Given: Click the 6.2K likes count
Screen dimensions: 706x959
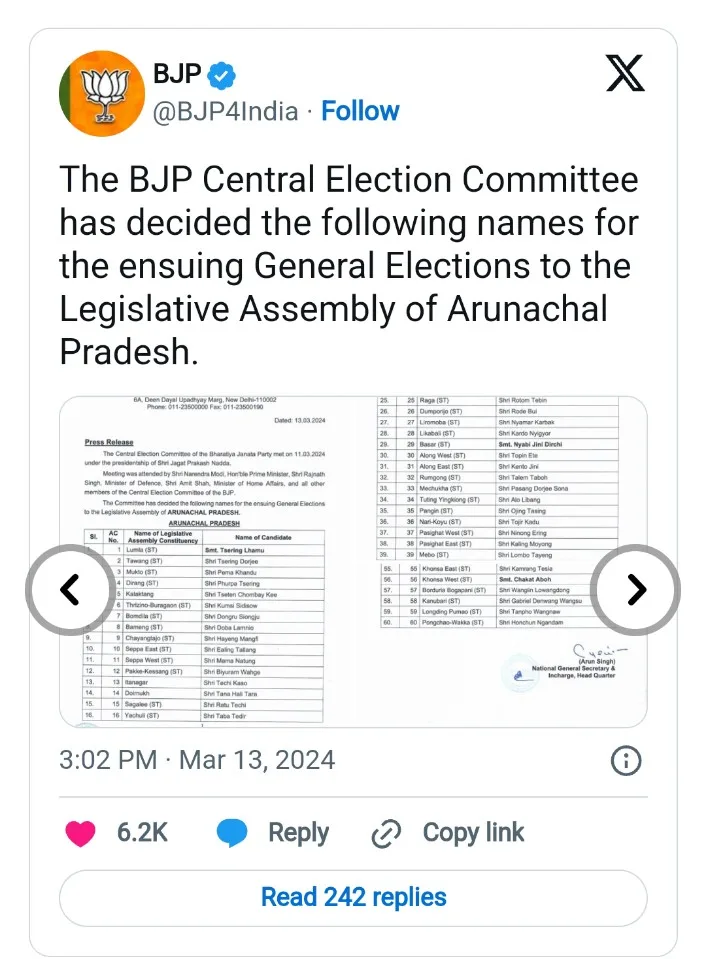Looking at the screenshot, I should tap(142, 832).
